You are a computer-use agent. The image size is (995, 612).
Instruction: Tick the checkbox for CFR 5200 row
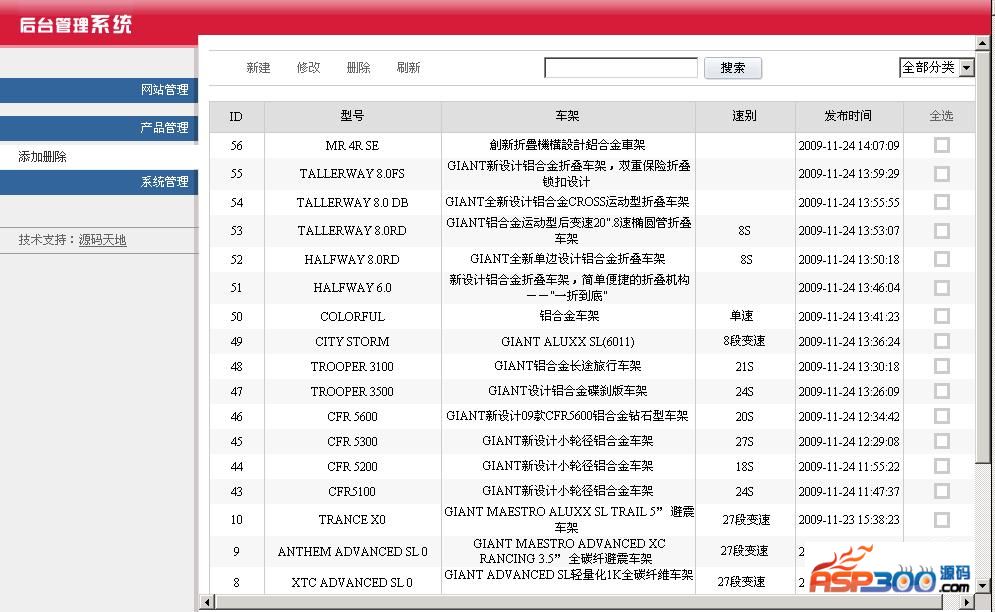pos(942,467)
